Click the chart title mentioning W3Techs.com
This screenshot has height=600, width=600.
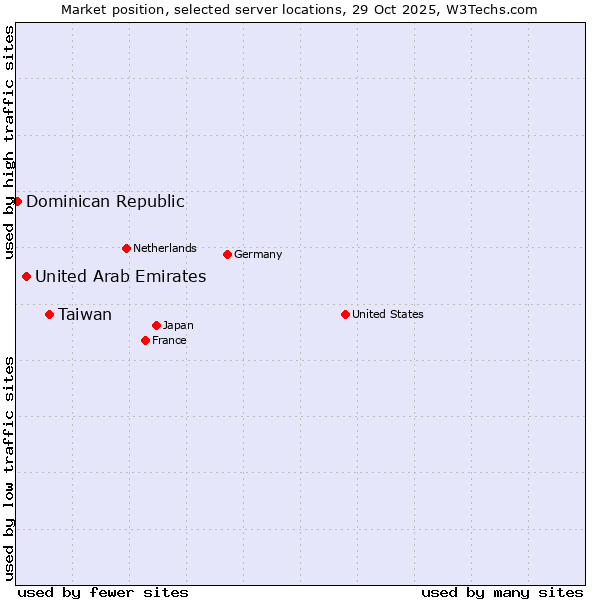(x=299, y=9)
